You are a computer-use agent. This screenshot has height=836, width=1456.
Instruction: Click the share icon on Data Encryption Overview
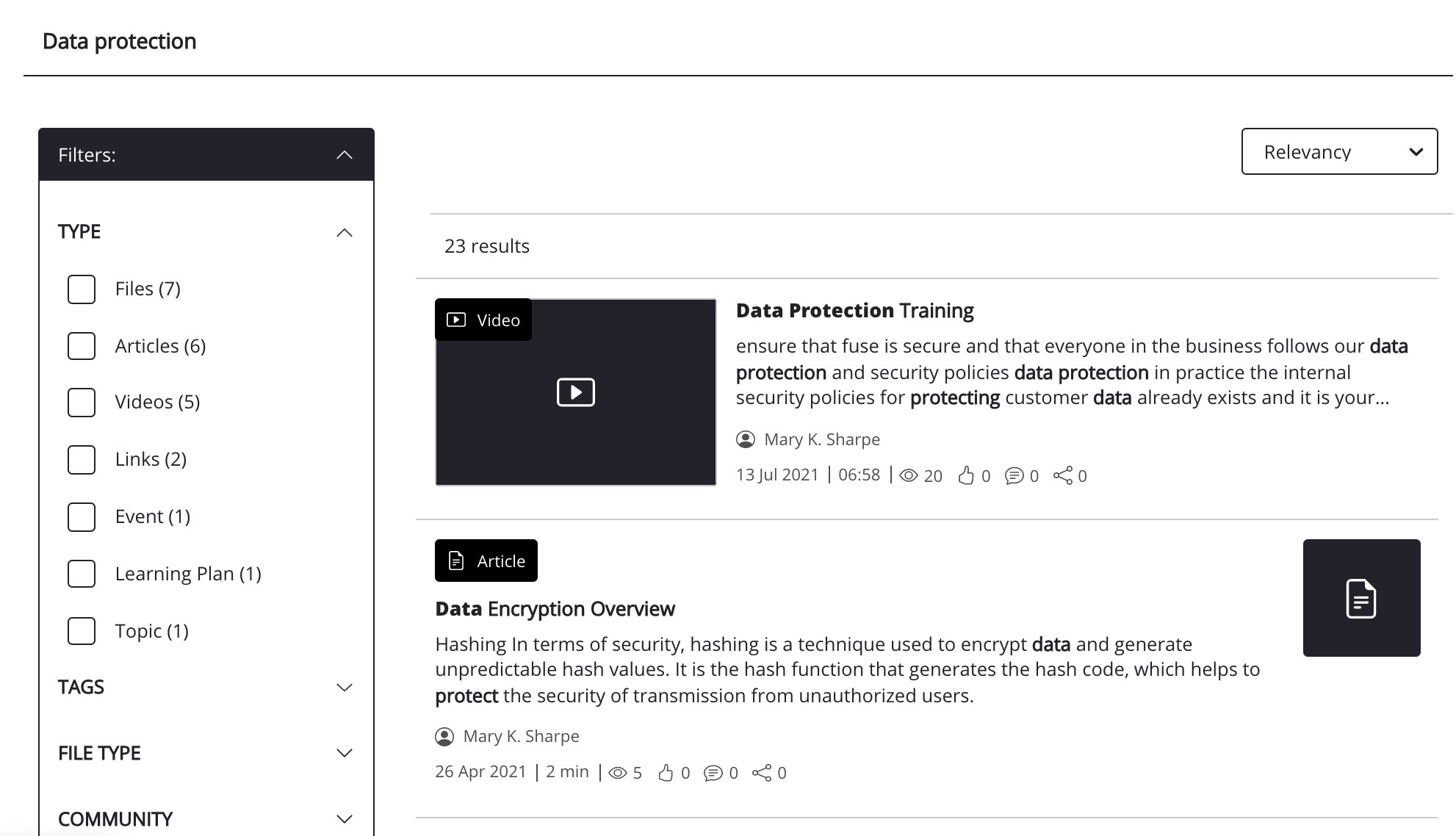pos(762,773)
